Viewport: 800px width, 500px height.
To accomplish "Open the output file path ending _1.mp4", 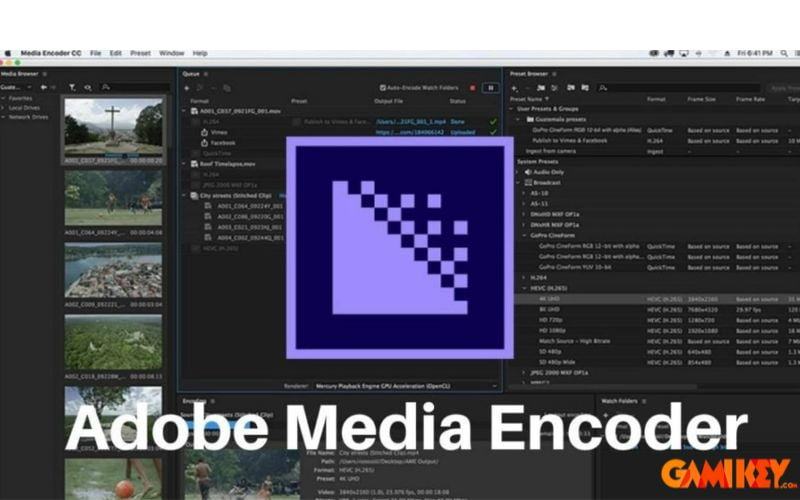I will click(411, 122).
